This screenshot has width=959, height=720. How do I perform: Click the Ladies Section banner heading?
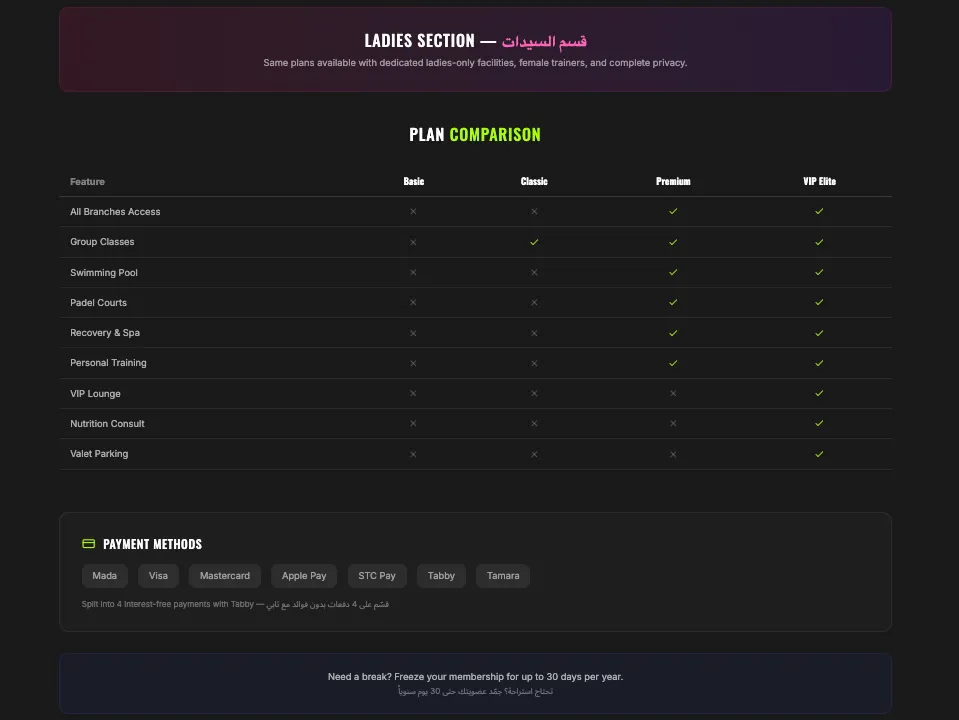[x=475, y=41]
